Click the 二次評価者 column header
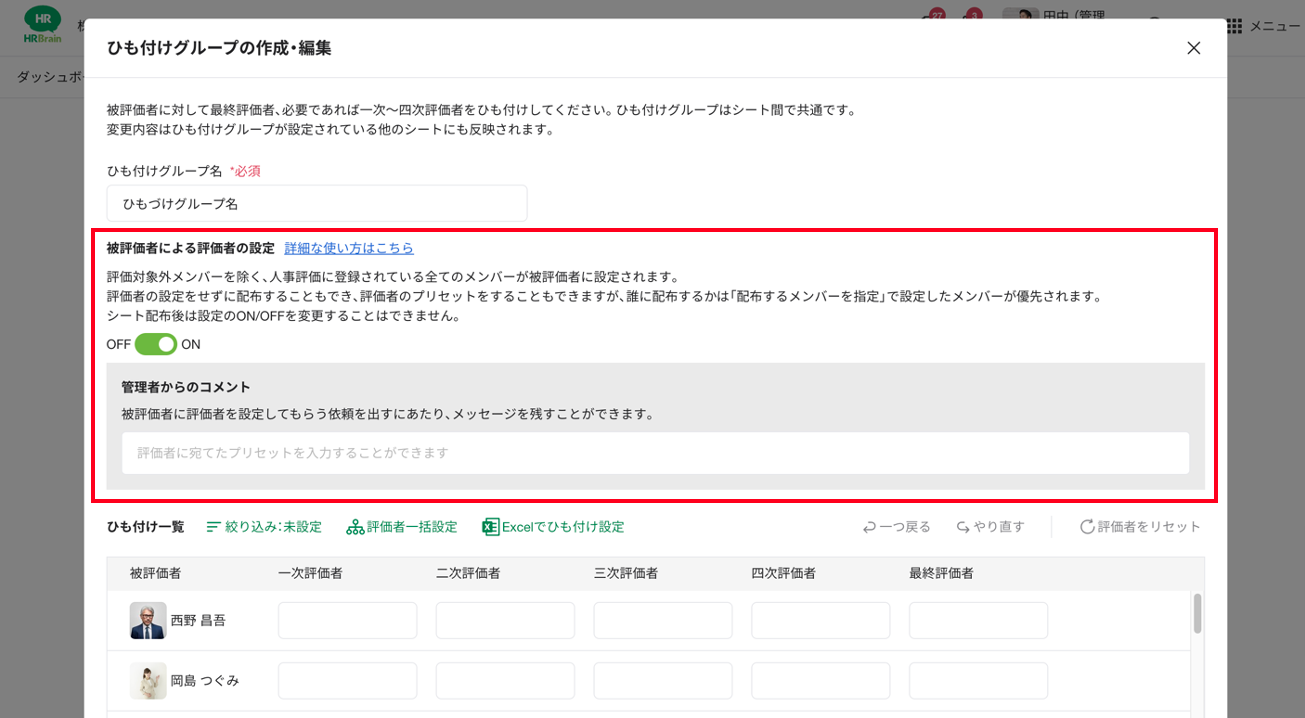The width and height of the screenshot is (1305, 718). coord(469,573)
